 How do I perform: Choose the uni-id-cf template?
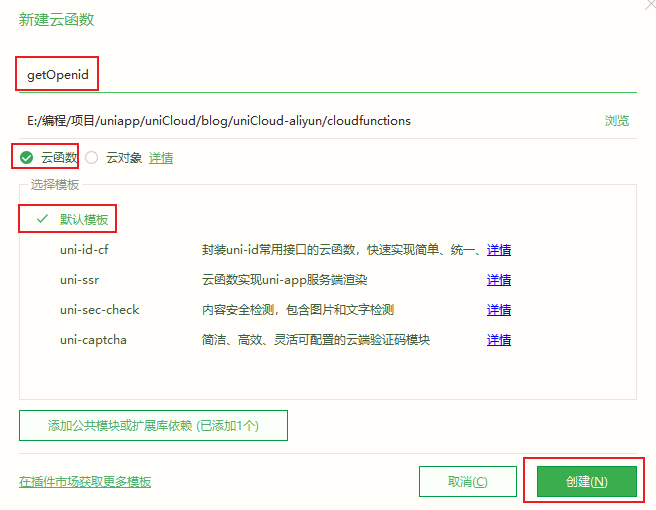[84, 250]
